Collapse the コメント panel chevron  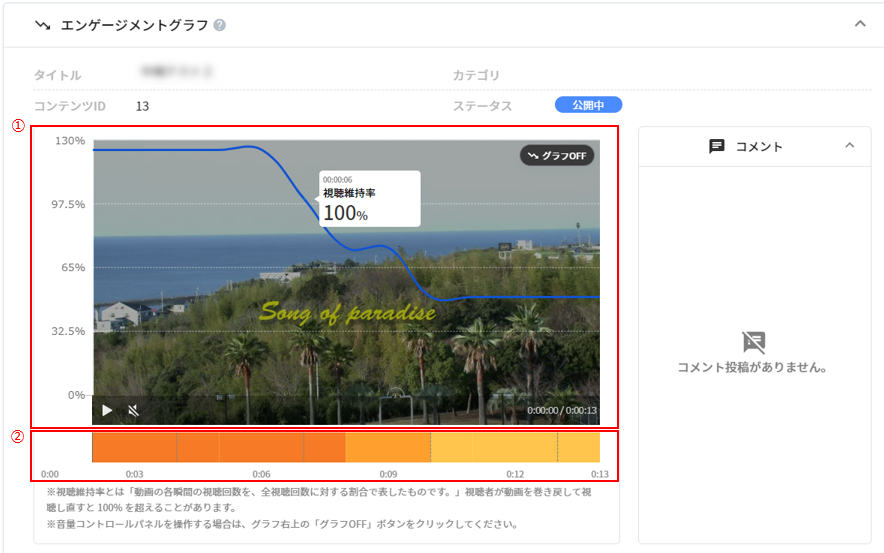pyautogui.click(x=850, y=146)
